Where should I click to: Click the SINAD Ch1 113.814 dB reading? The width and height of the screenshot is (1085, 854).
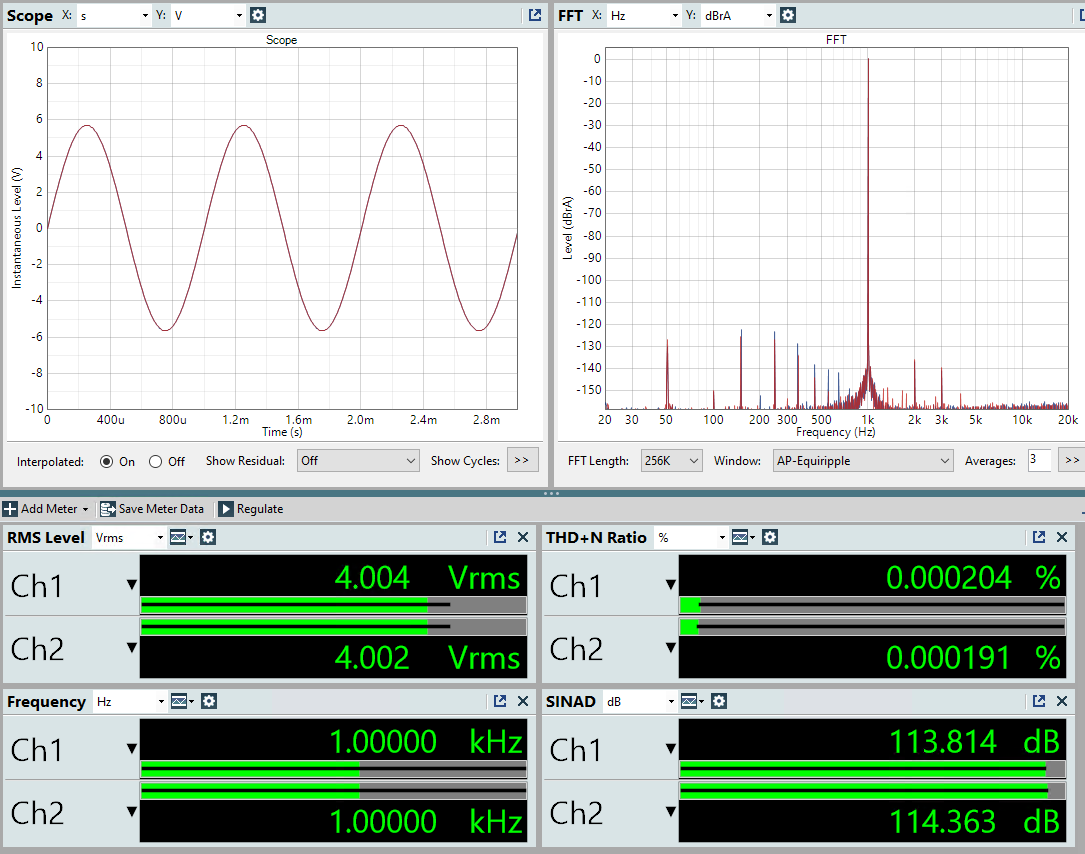(x=974, y=742)
